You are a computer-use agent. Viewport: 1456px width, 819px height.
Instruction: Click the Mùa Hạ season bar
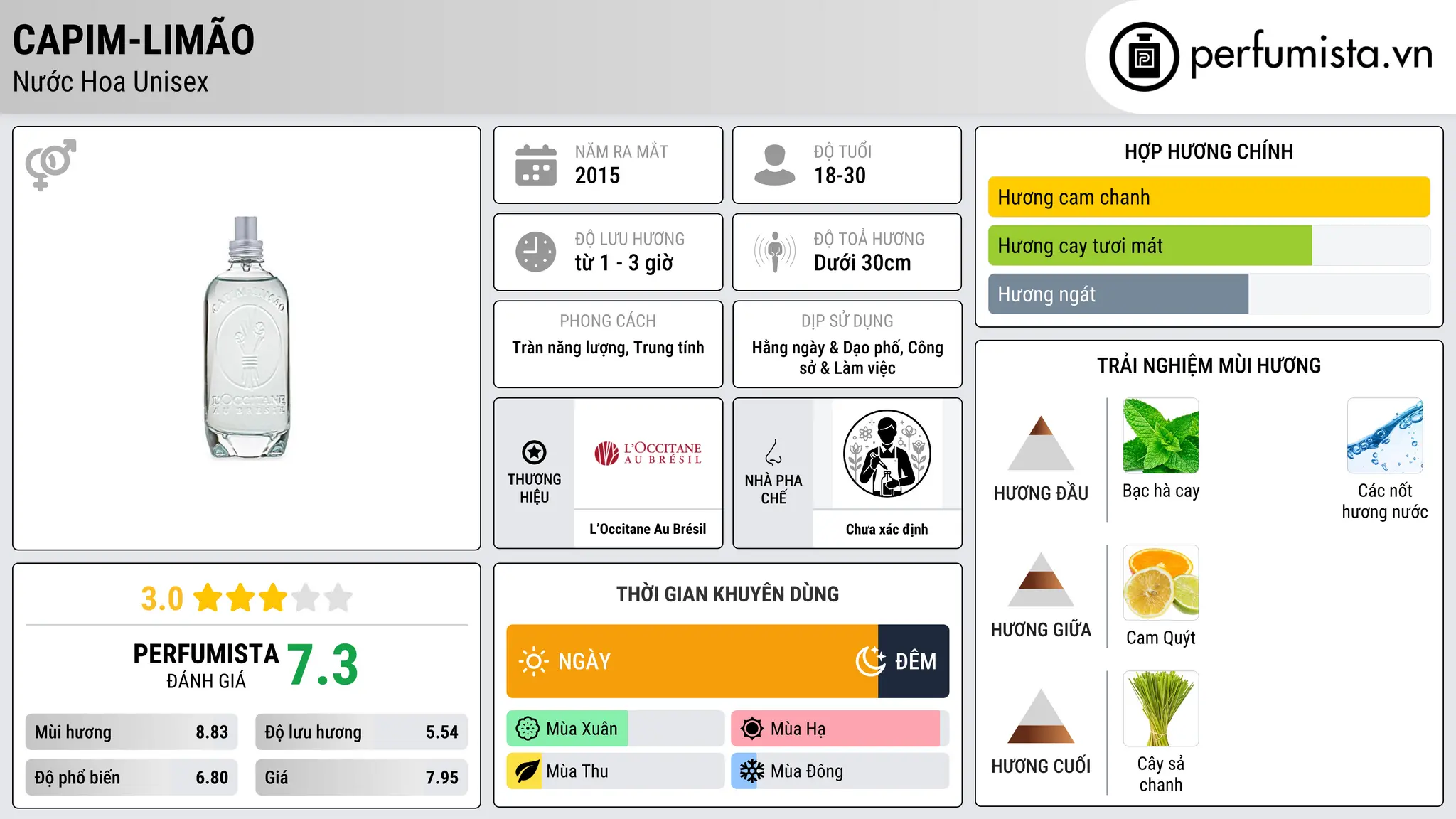point(840,729)
